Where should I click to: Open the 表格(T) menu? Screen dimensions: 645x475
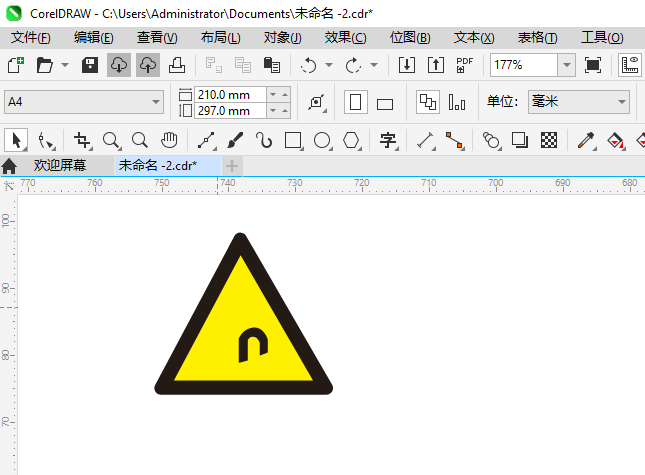[537, 38]
